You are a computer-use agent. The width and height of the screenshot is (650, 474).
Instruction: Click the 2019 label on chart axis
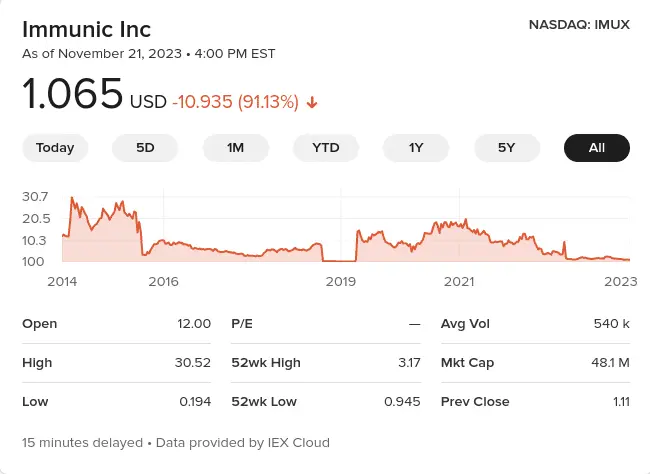(x=341, y=281)
